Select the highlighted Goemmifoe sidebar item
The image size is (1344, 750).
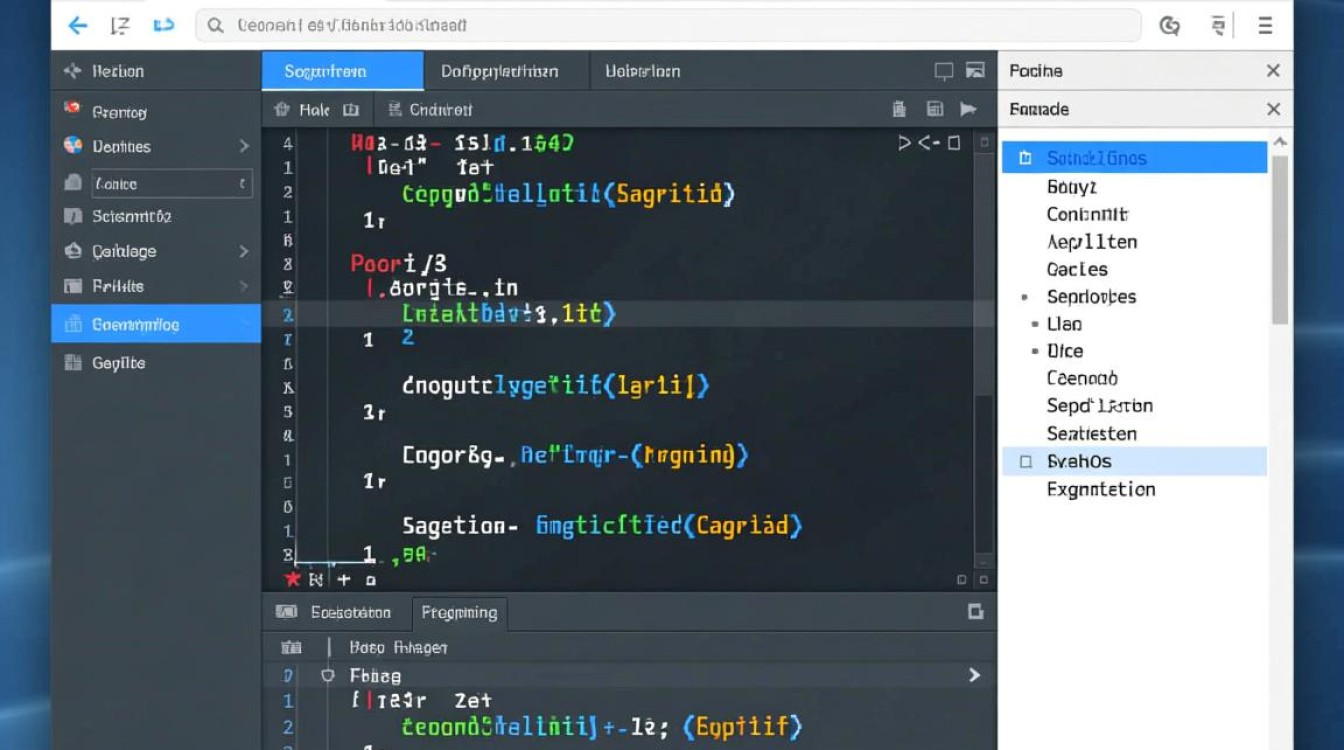156,324
